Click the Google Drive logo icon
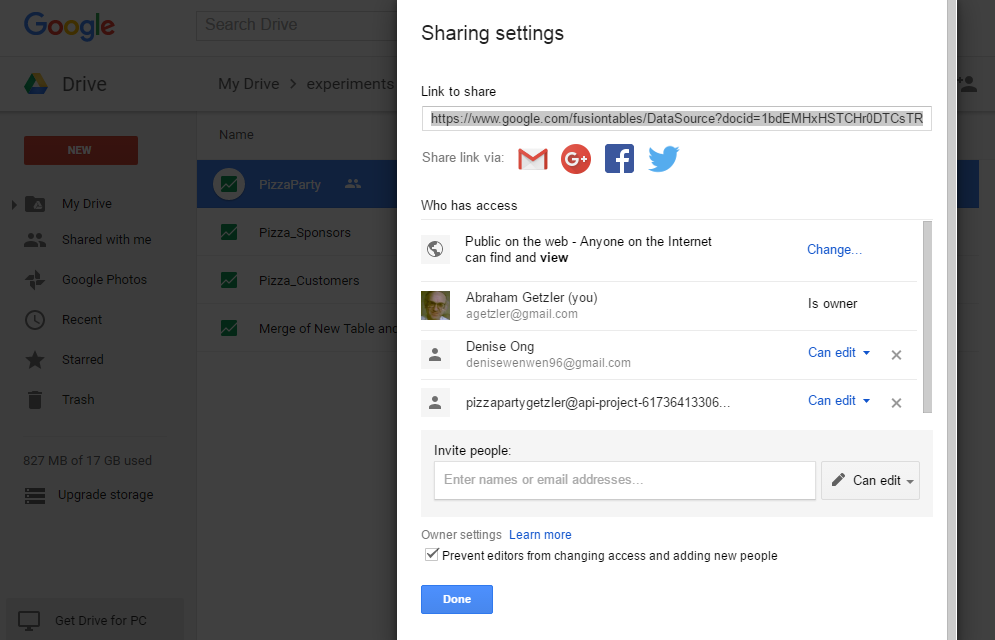 [36, 84]
